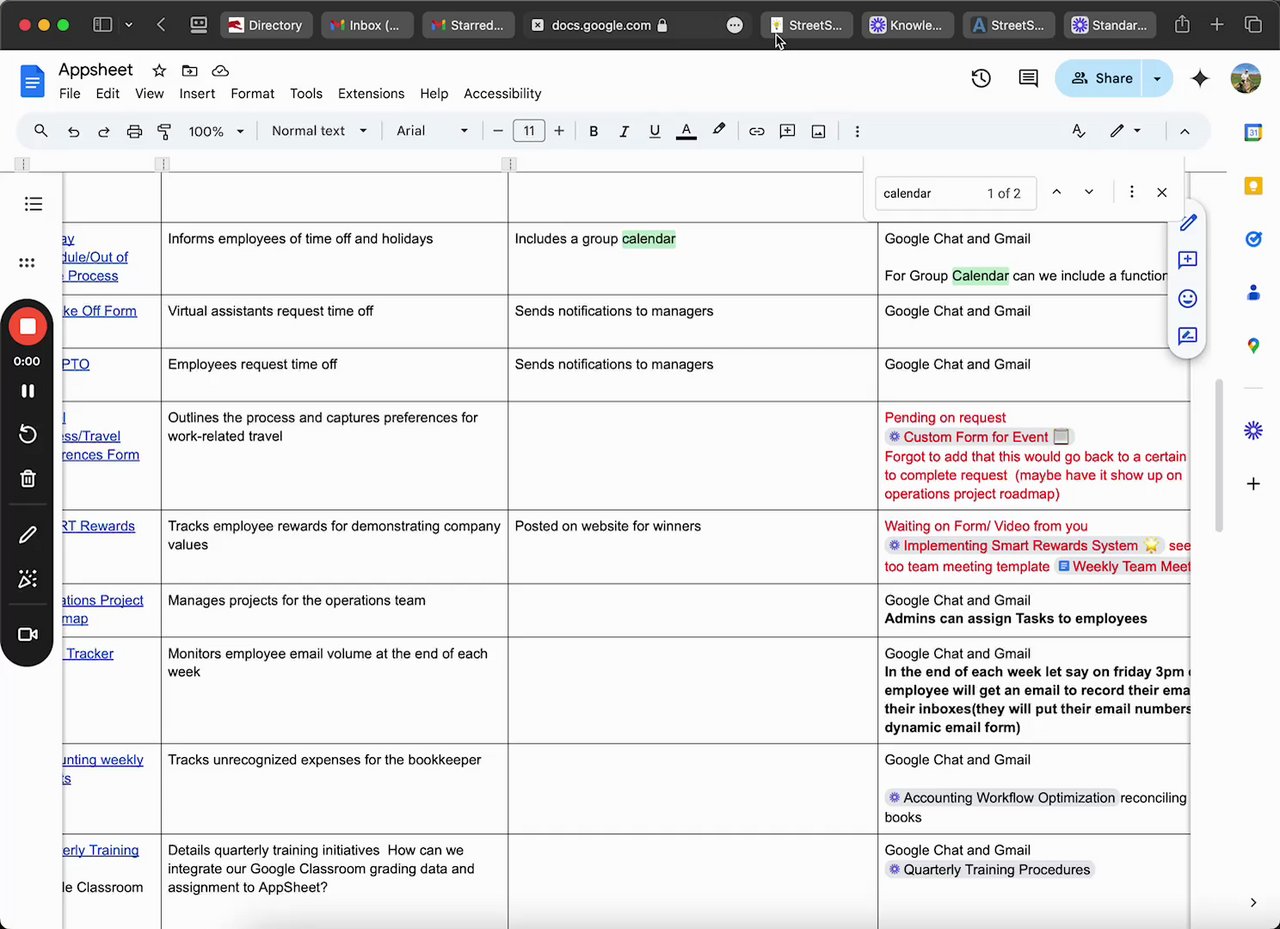Pause the screen recording

click(27, 391)
